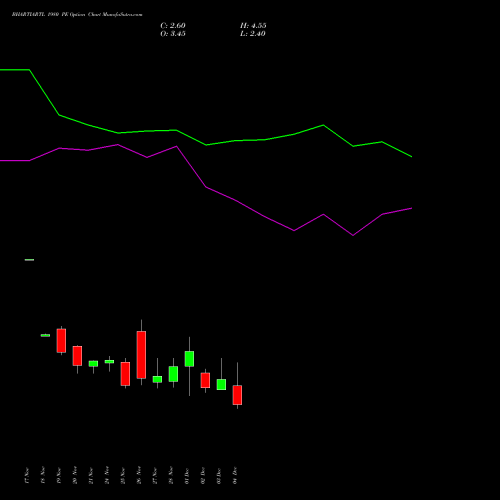The height and width of the screenshot is (500, 500).
Task: Select the red candle for 25 Nov
Action: [x=125, y=374]
